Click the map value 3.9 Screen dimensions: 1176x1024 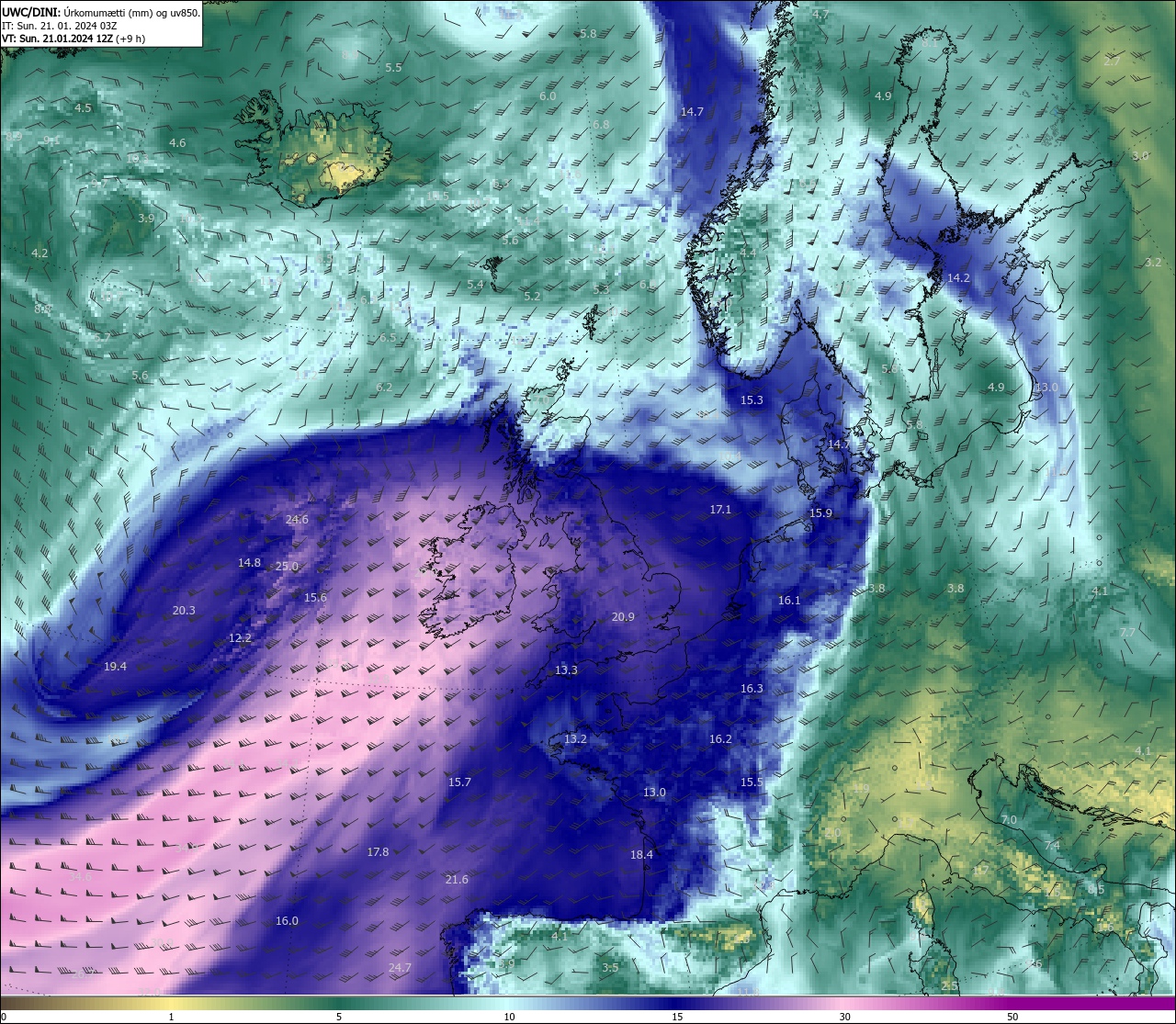pyautogui.click(x=146, y=218)
